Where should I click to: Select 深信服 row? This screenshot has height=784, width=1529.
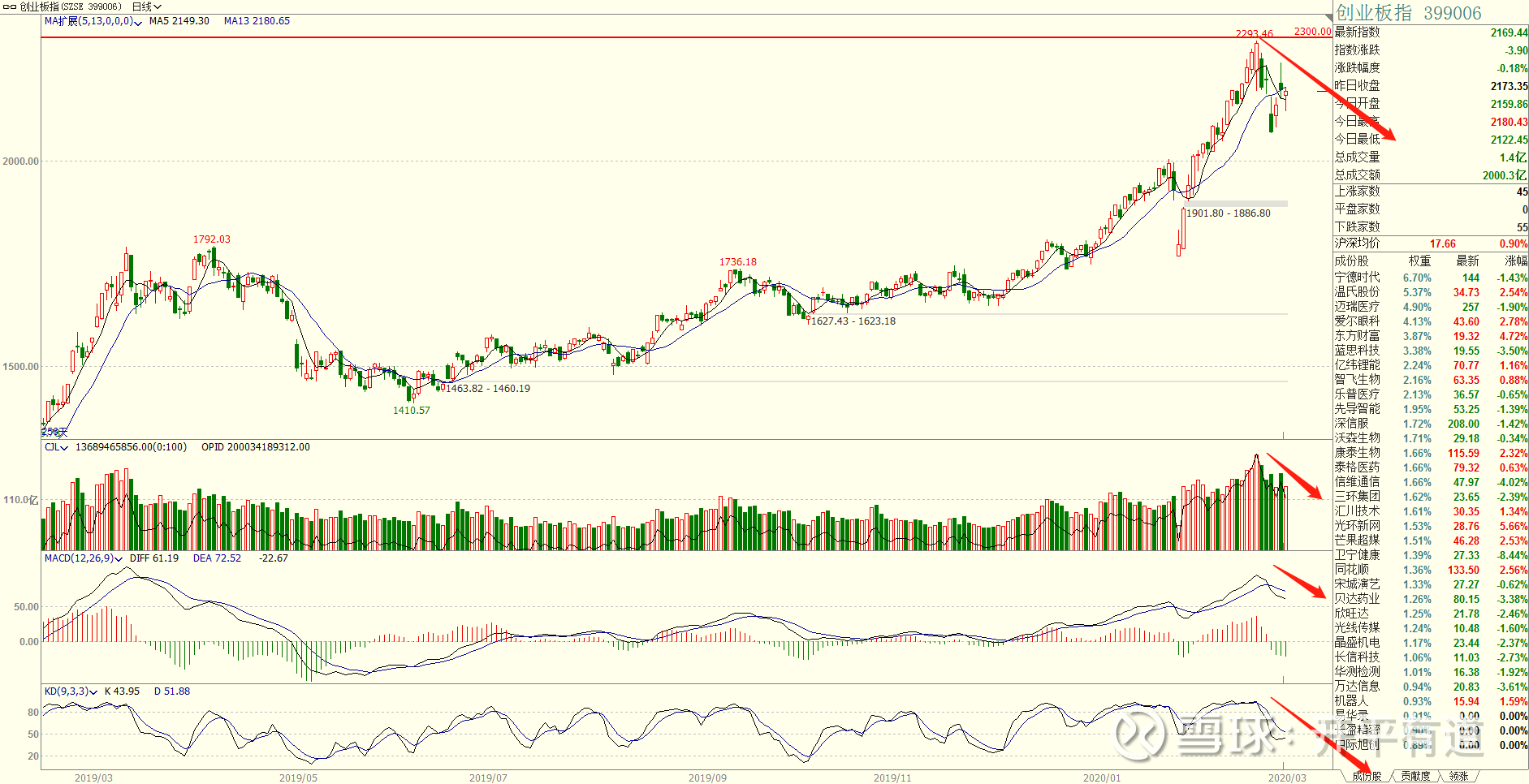coord(1431,424)
